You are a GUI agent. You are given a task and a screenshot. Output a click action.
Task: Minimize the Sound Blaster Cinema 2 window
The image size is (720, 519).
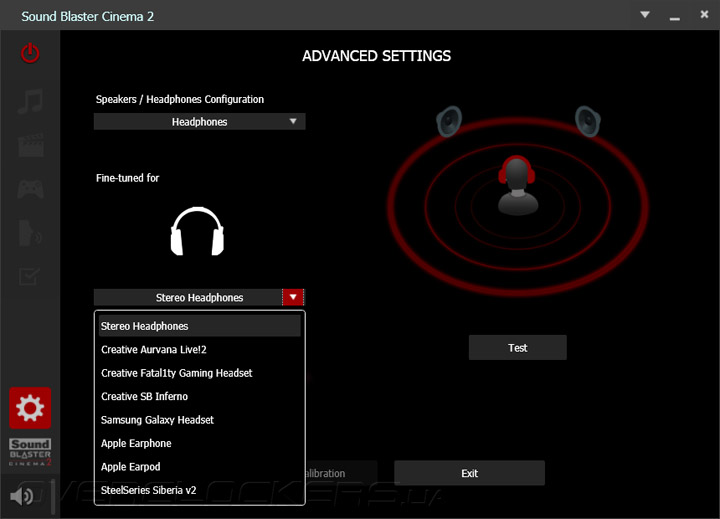[x=675, y=18]
